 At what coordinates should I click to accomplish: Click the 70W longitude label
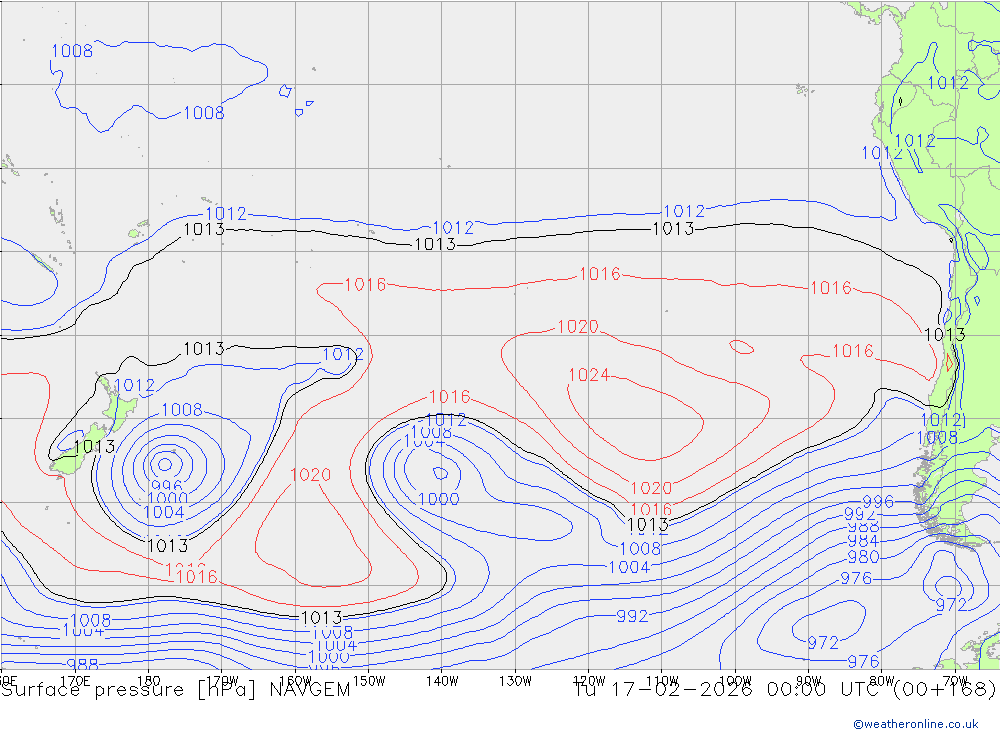955,681
